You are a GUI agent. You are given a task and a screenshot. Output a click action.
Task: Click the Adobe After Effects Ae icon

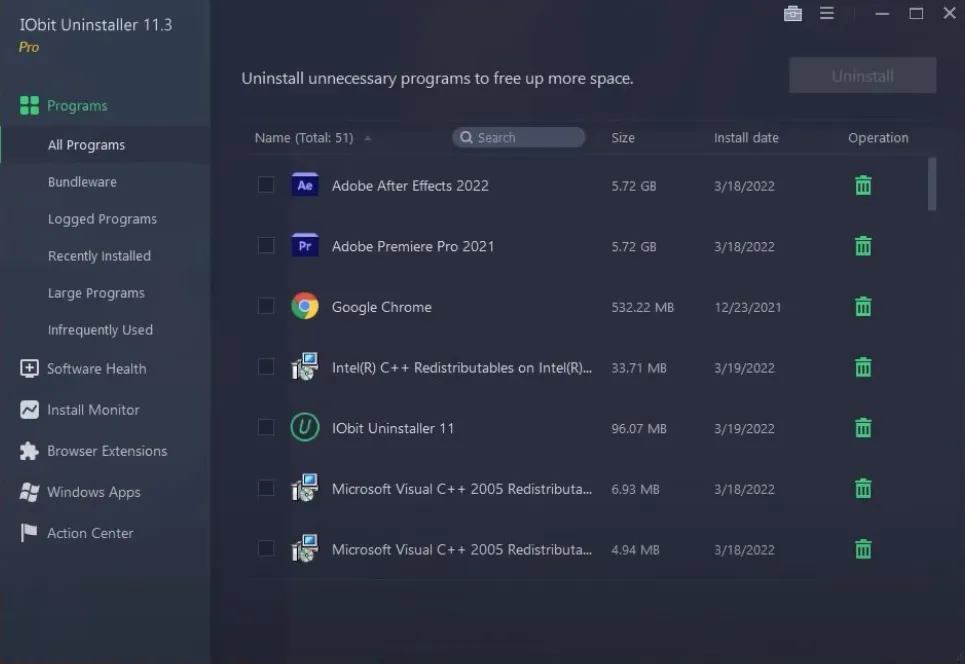305,185
